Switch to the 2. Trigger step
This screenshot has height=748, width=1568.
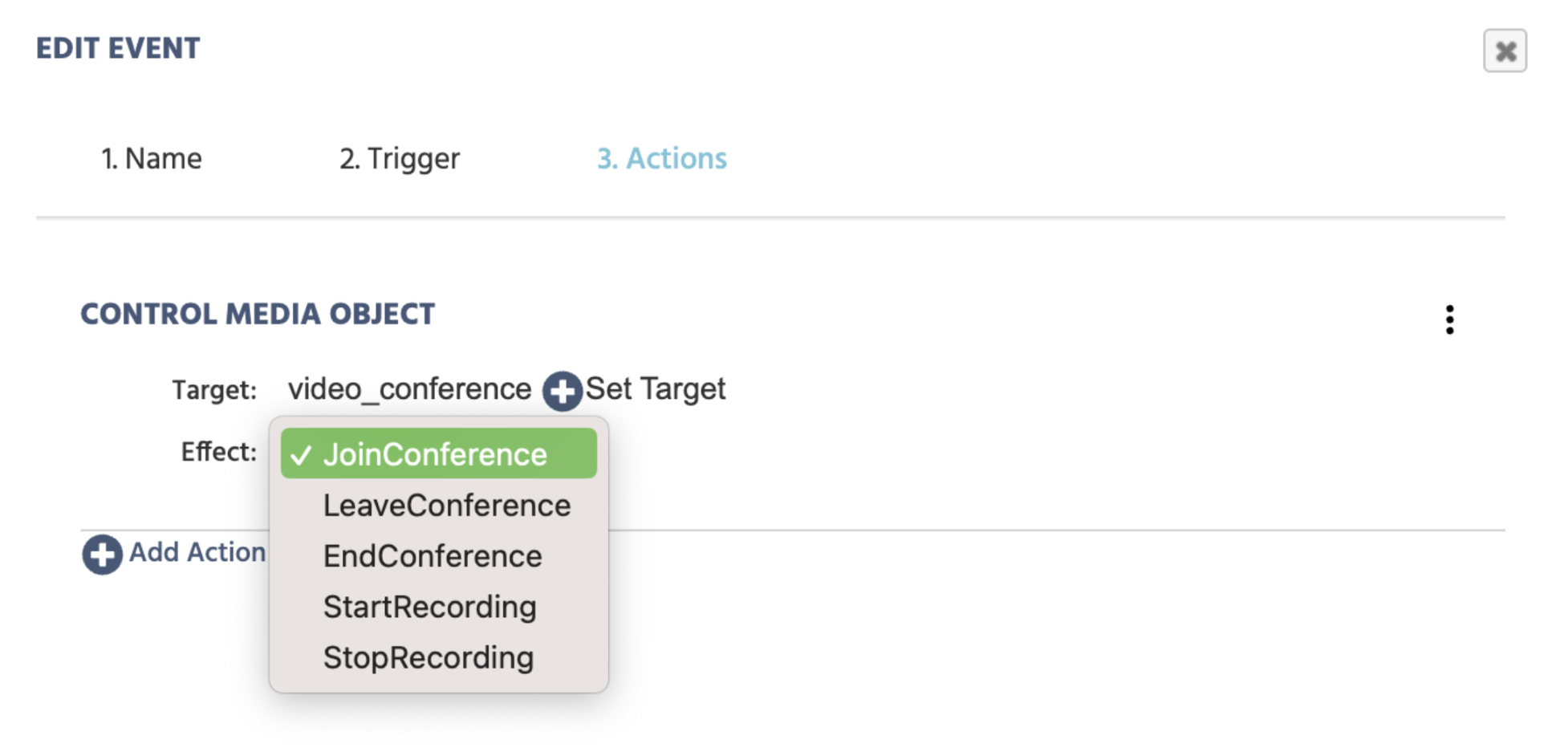click(400, 159)
